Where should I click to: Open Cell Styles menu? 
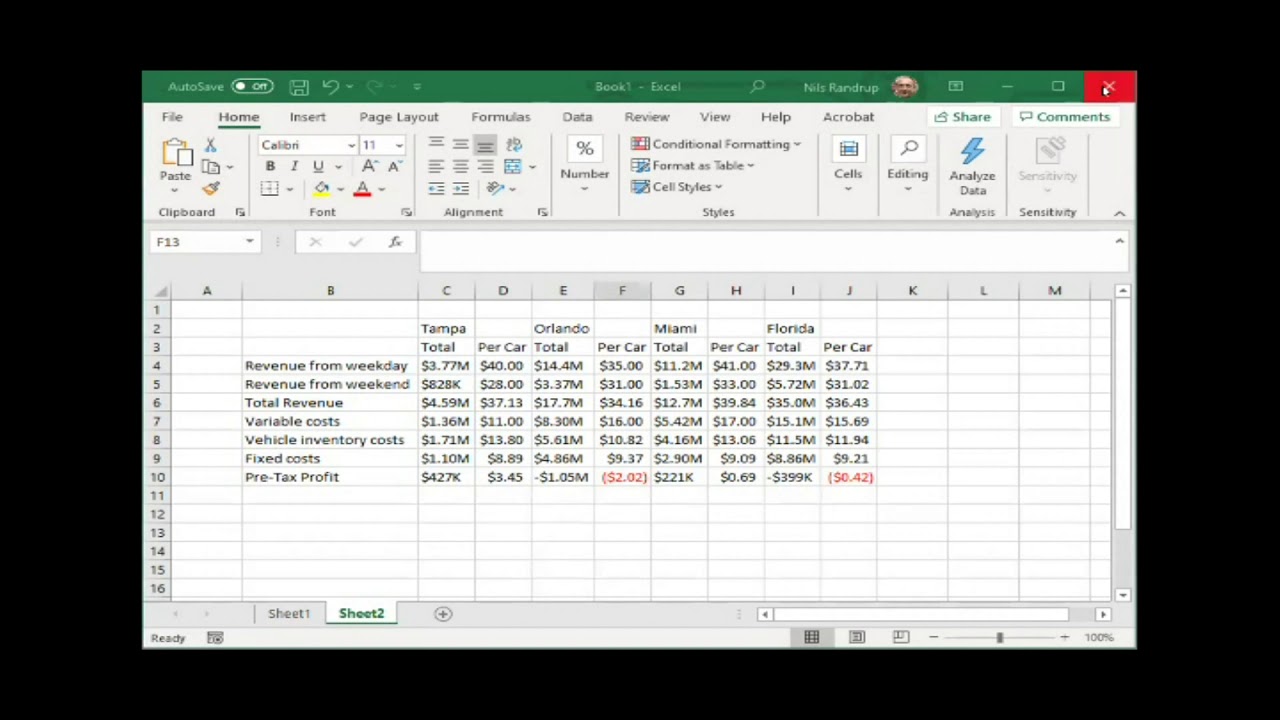point(677,187)
